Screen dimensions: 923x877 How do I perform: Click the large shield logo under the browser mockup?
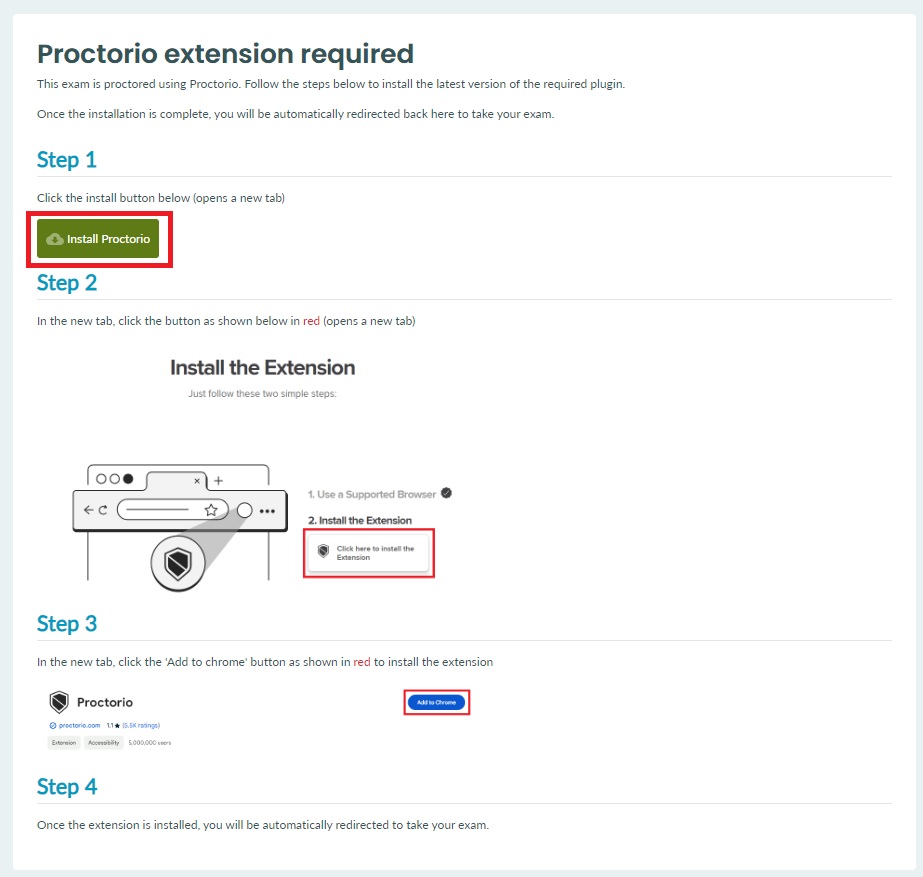(x=176, y=562)
